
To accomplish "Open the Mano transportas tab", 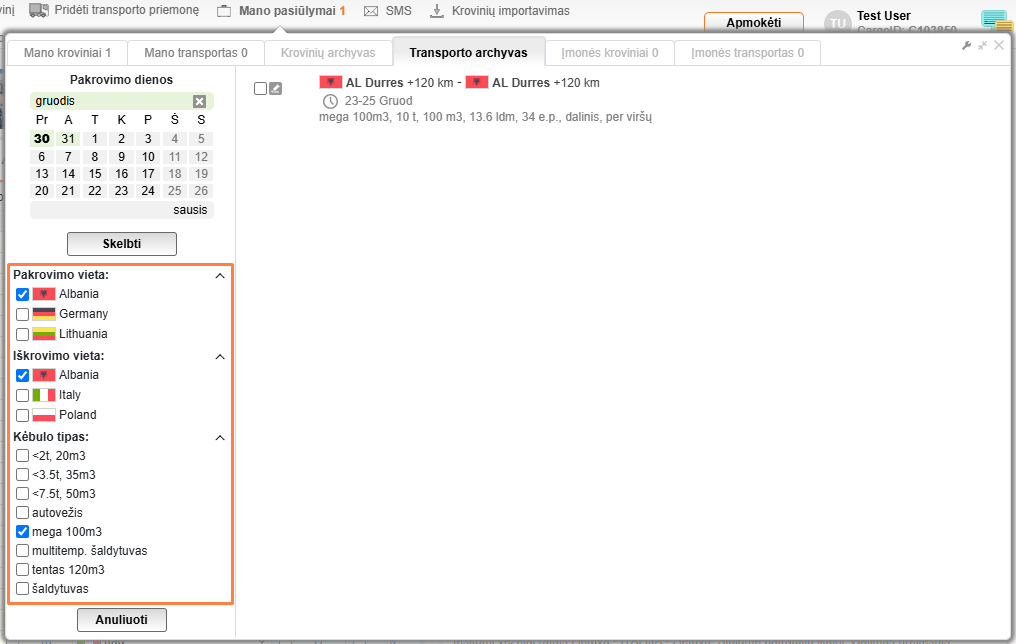I will coord(196,52).
